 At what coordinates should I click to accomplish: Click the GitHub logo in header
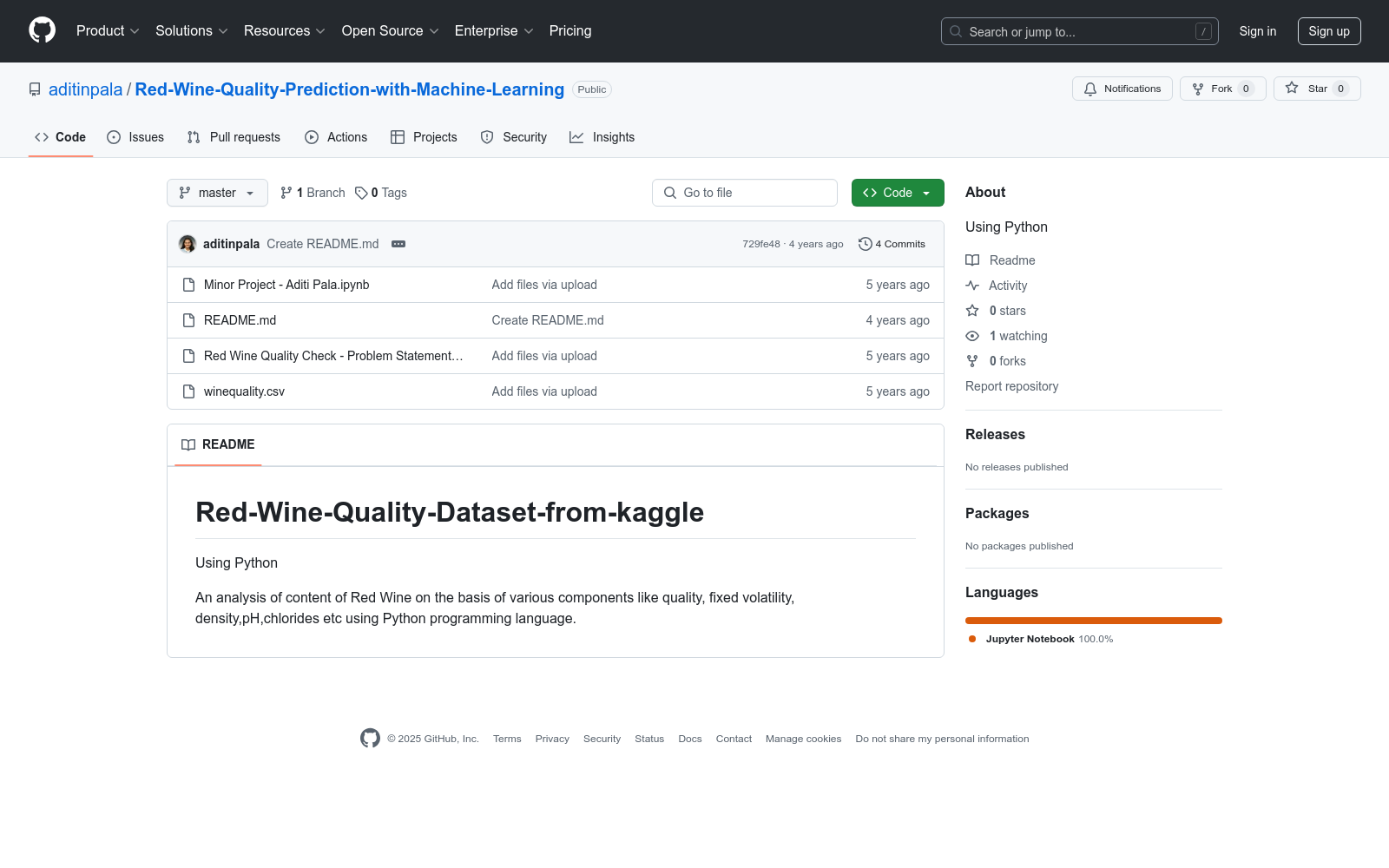tap(42, 30)
